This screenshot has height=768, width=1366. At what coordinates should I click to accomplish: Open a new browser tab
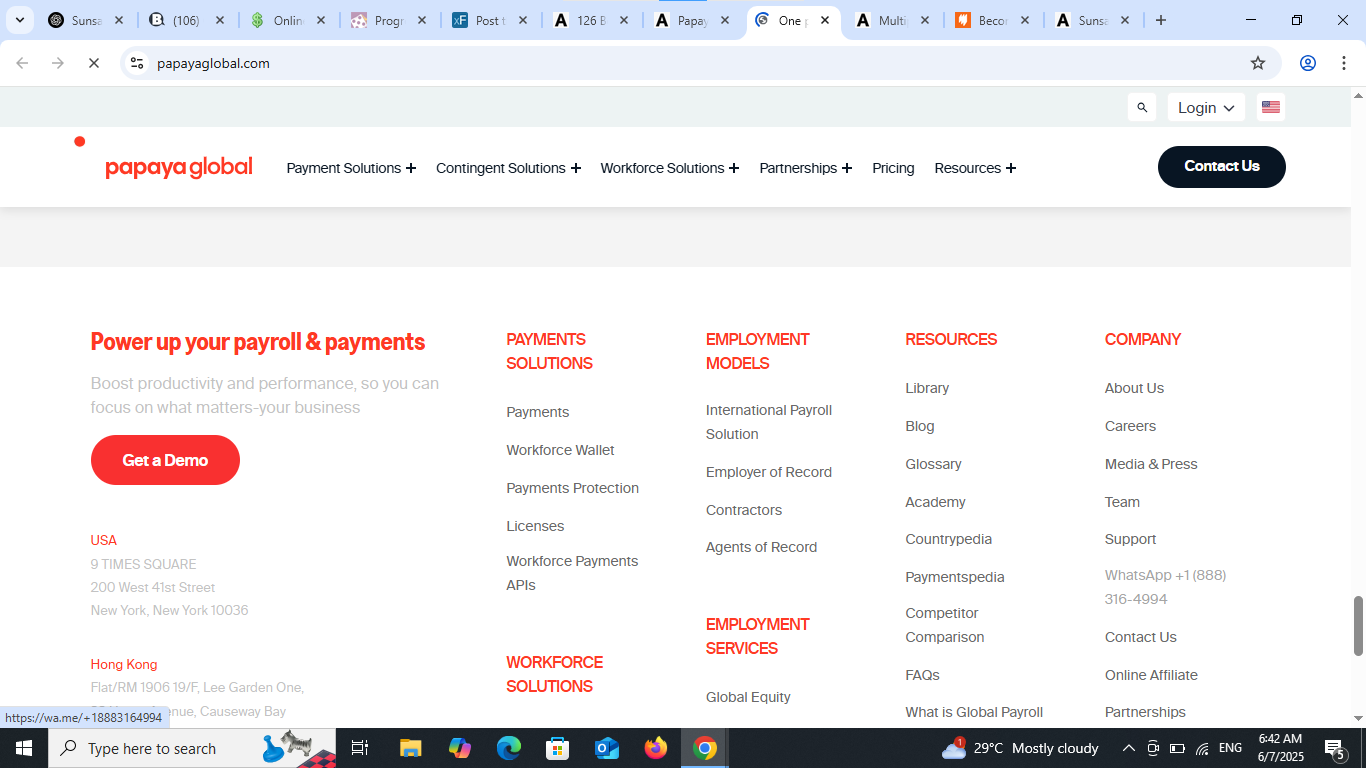point(1161,20)
